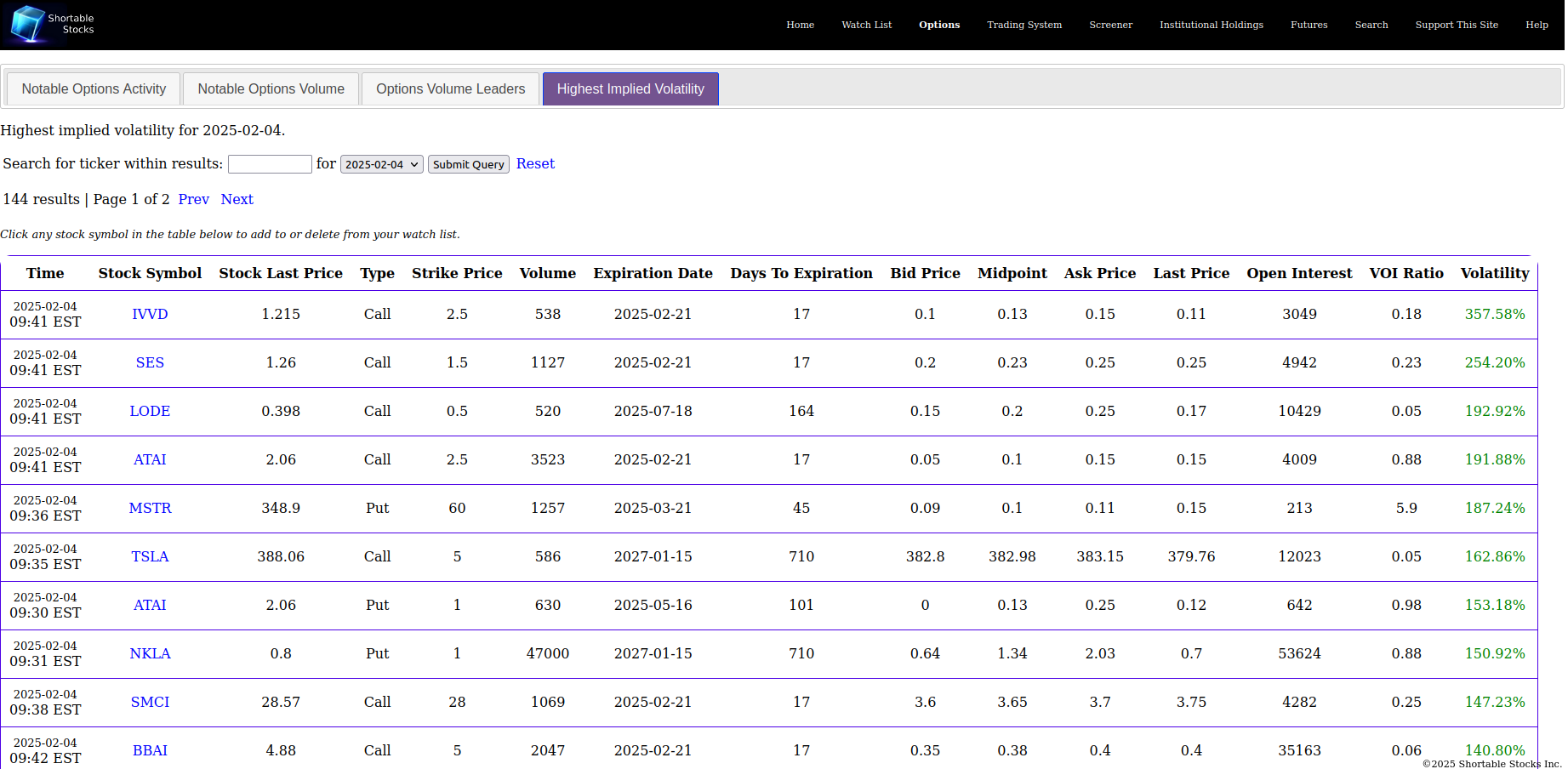Screen dimensions: 1568x769
Task: Open the Screener menu
Action: coord(1110,25)
